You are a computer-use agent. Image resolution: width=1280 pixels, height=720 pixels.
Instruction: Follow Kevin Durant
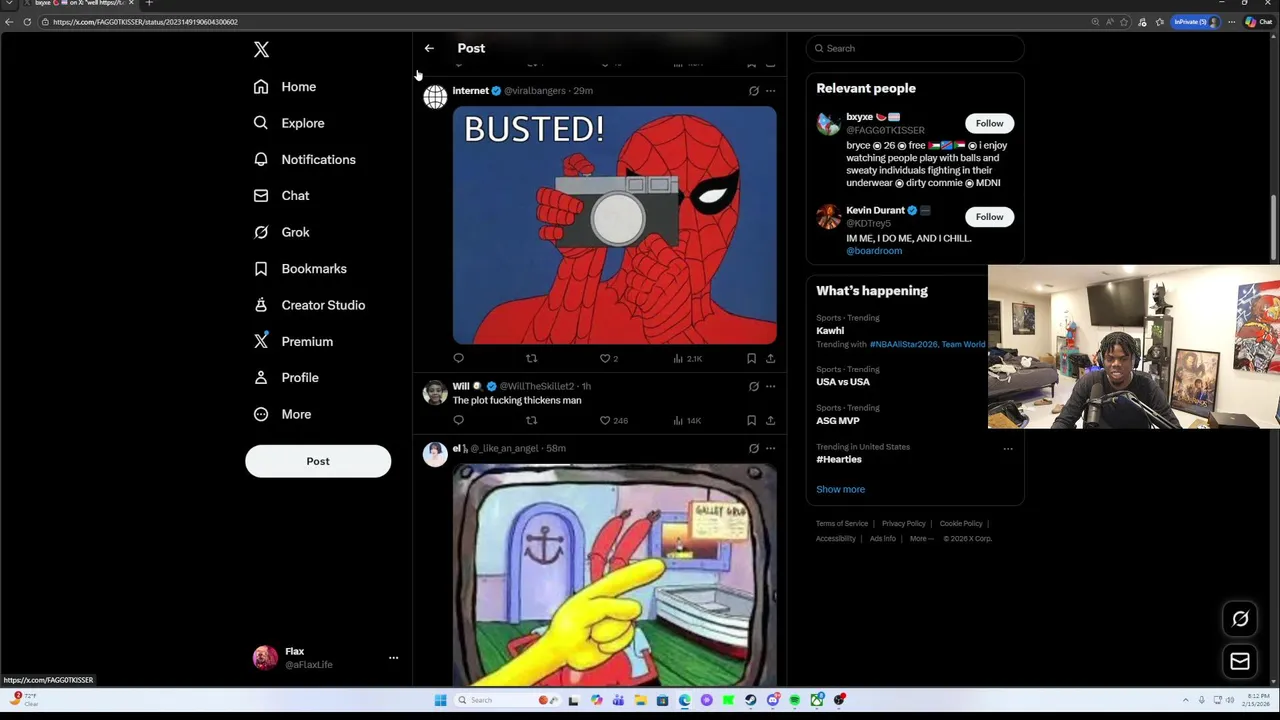pos(989,217)
